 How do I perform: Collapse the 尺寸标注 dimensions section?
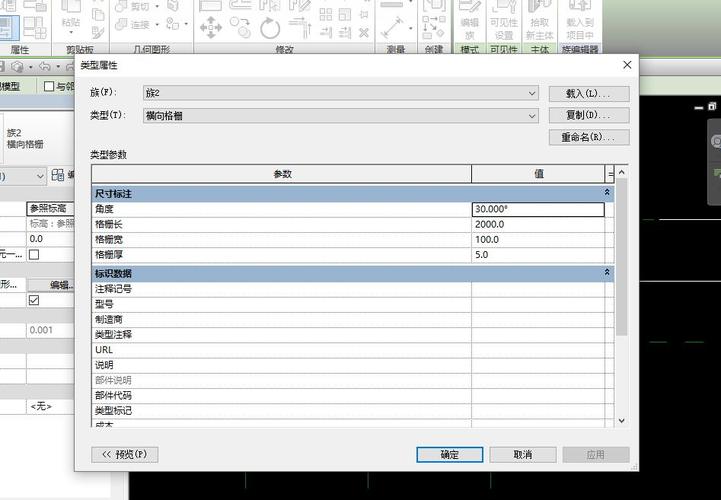[x=607, y=192]
